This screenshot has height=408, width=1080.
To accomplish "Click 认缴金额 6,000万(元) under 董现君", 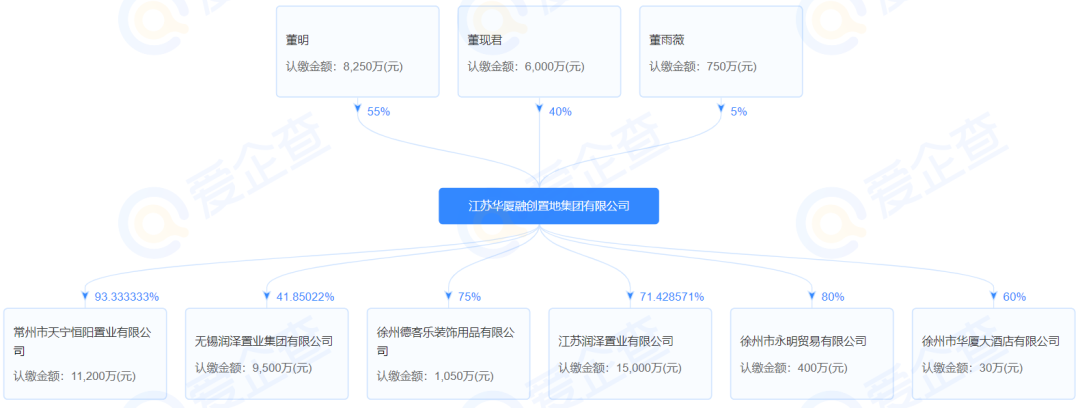I will click(526, 67).
